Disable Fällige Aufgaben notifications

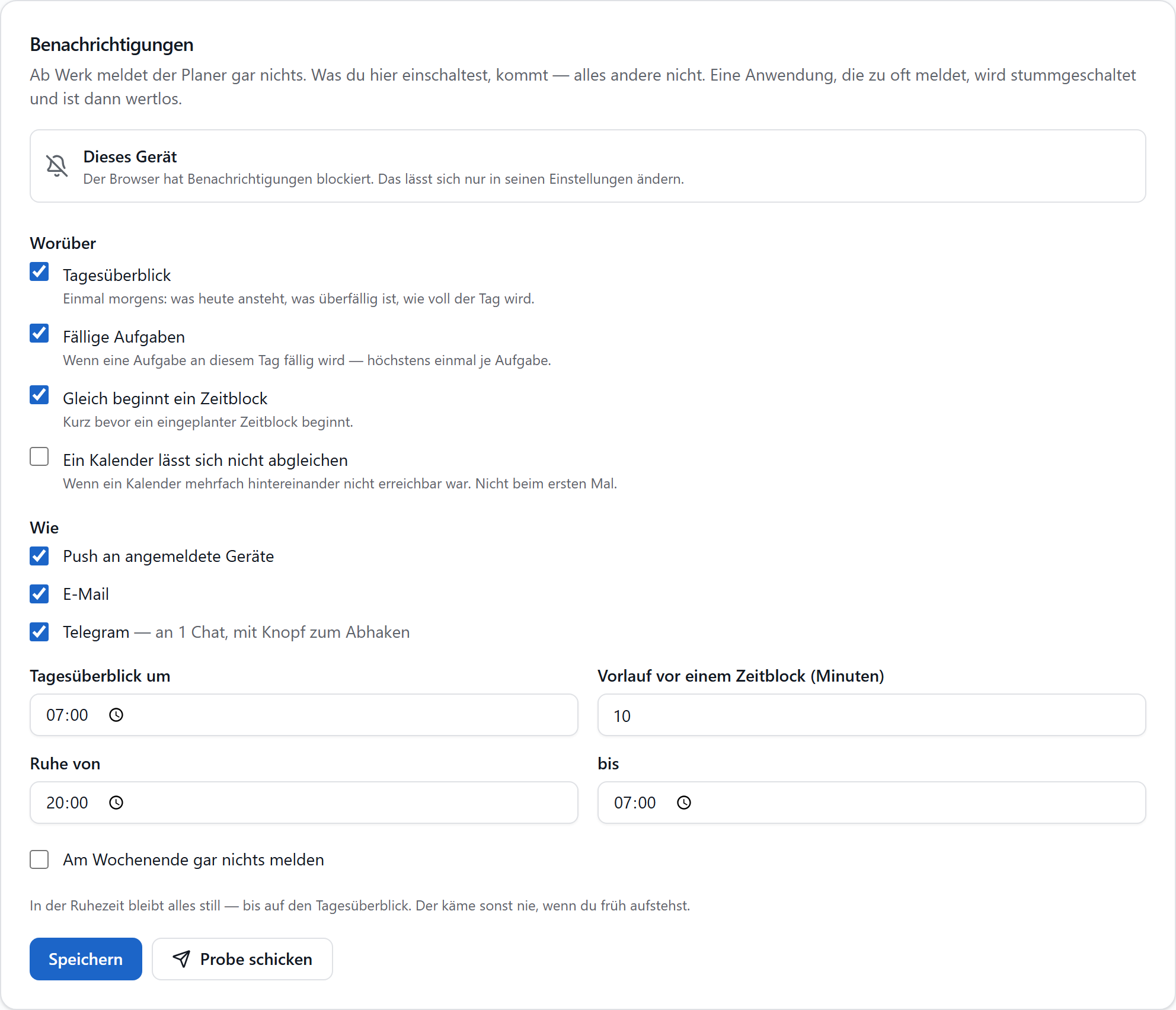click(x=39, y=334)
